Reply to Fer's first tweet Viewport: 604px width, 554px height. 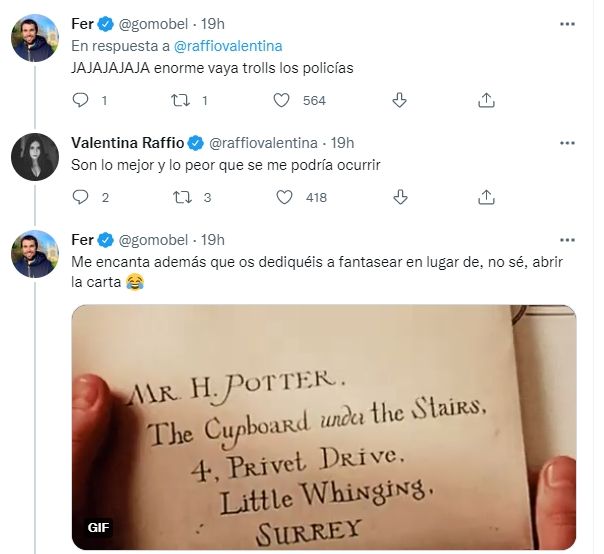[x=82, y=100]
